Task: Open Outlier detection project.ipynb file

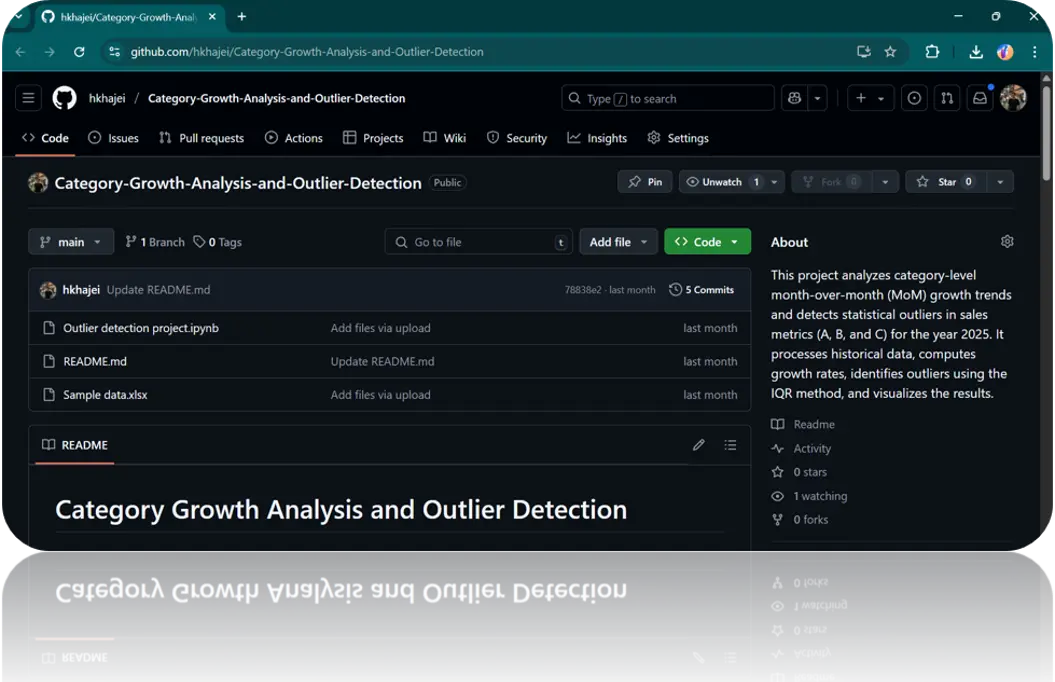Action: tap(140, 328)
